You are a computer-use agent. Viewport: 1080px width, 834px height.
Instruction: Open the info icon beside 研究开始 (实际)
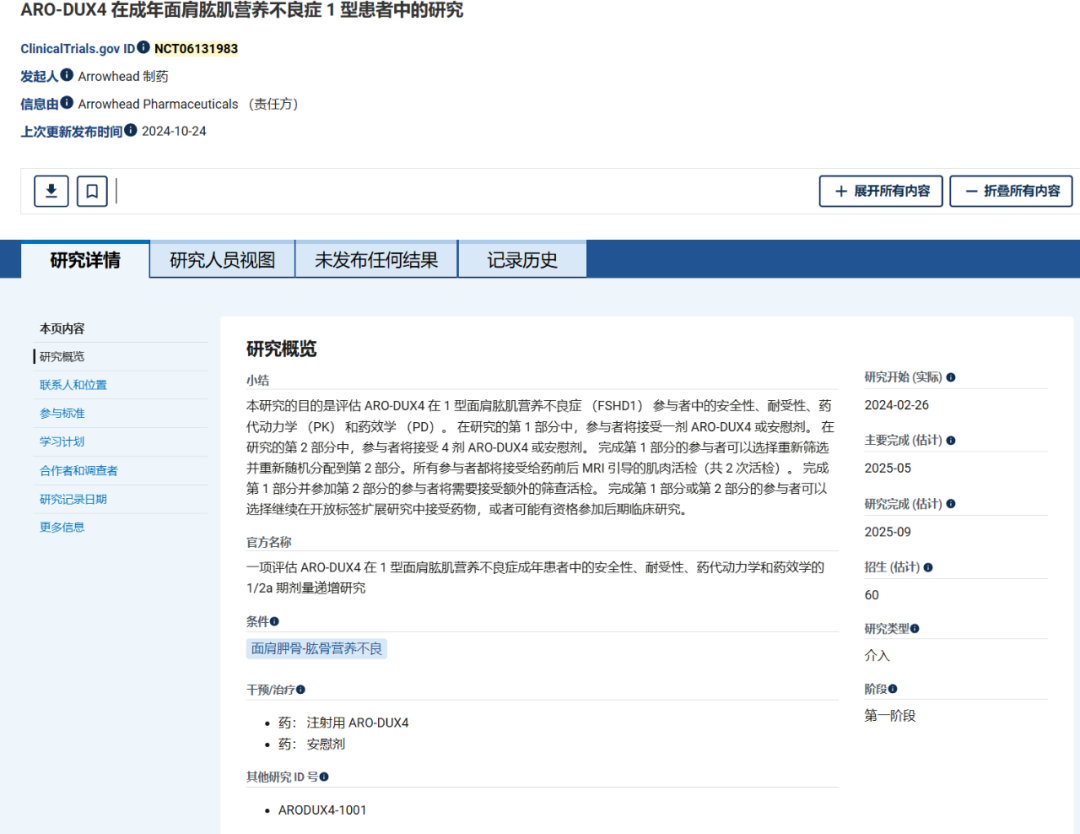[x=951, y=378]
